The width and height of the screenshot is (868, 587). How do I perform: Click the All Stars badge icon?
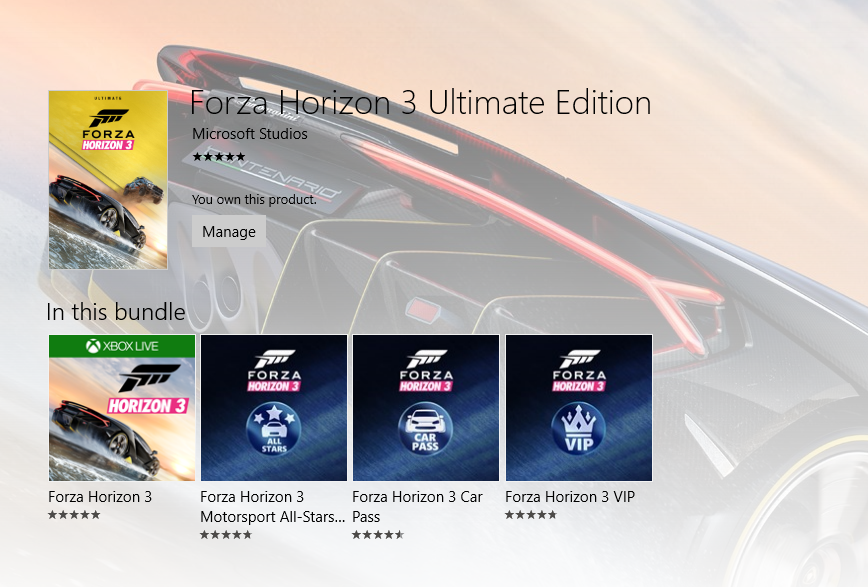[273, 429]
